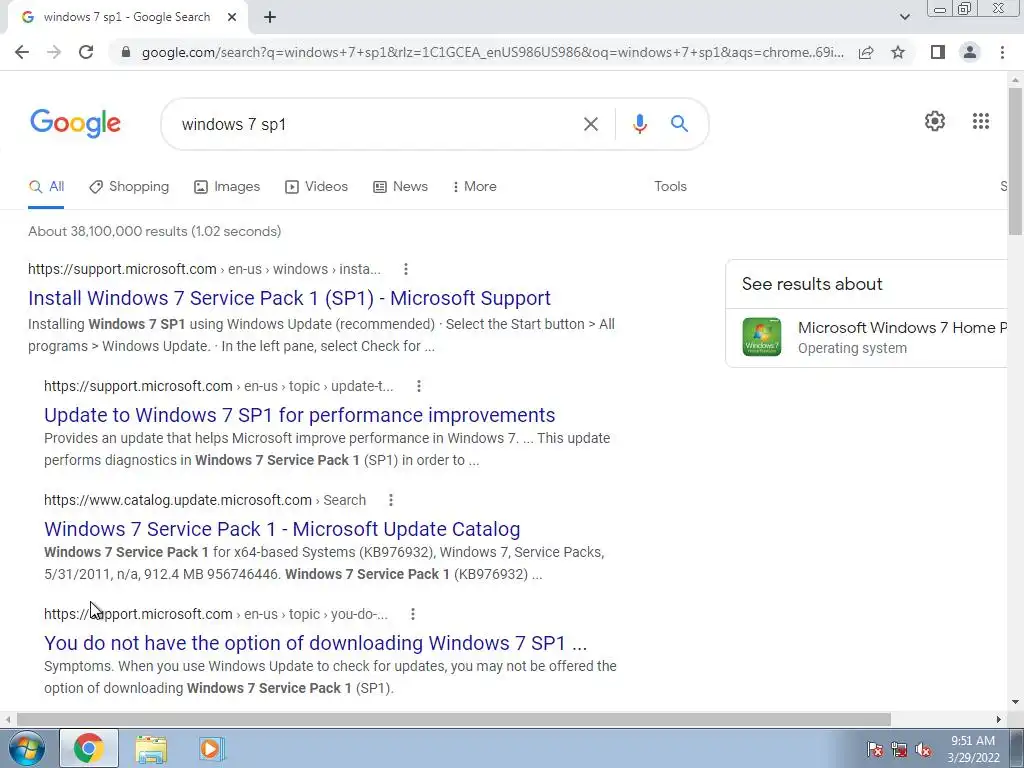Image resolution: width=1024 pixels, height=768 pixels.
Task: Click network status tray icon
Action: point(899,750)
